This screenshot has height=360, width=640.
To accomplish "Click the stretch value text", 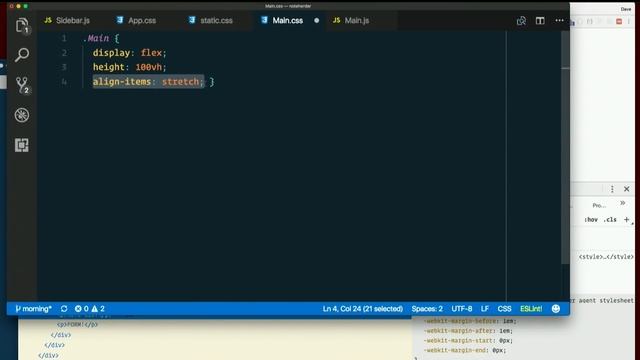I will click(180, 82).
